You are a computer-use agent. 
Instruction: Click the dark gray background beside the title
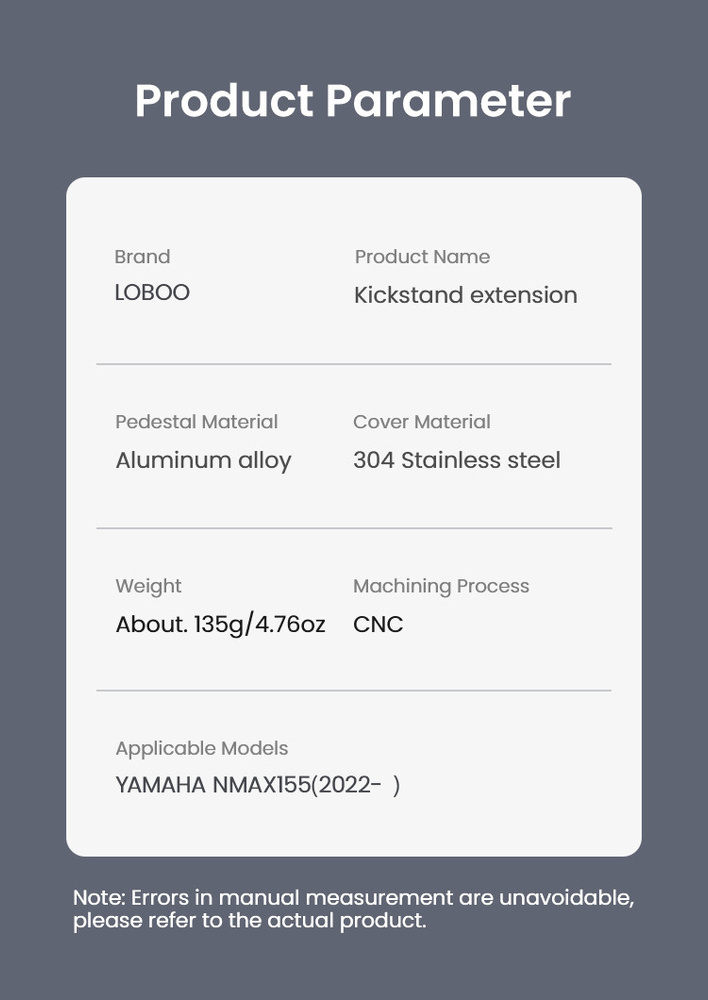[640, 100]
